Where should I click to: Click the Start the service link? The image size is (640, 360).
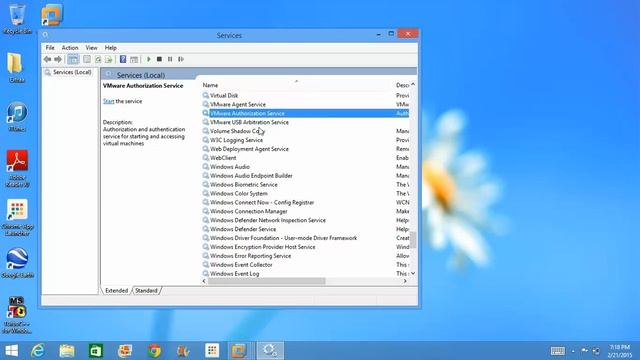108,101
